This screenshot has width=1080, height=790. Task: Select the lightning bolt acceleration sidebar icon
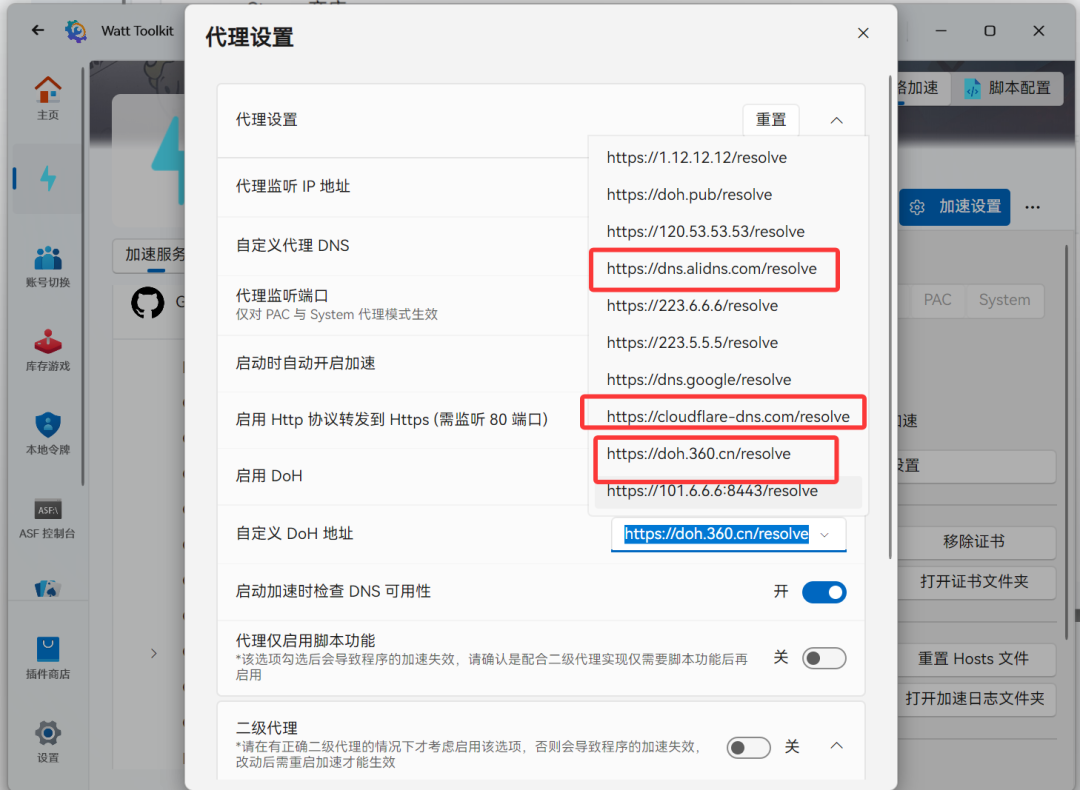(x=48, y=178)
